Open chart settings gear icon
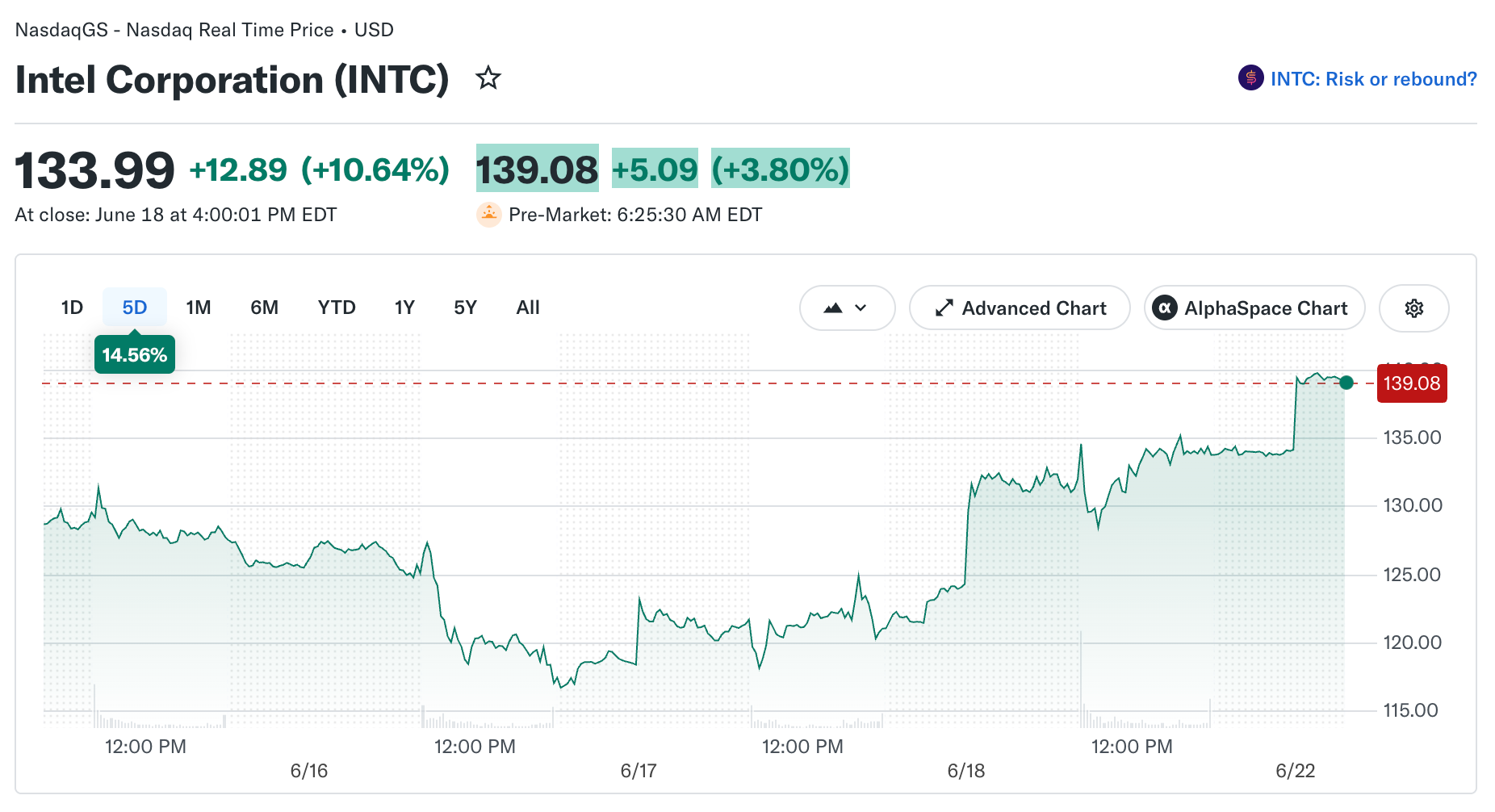The height and width of the screenshot is (812, 1495). pos(1413,308)
